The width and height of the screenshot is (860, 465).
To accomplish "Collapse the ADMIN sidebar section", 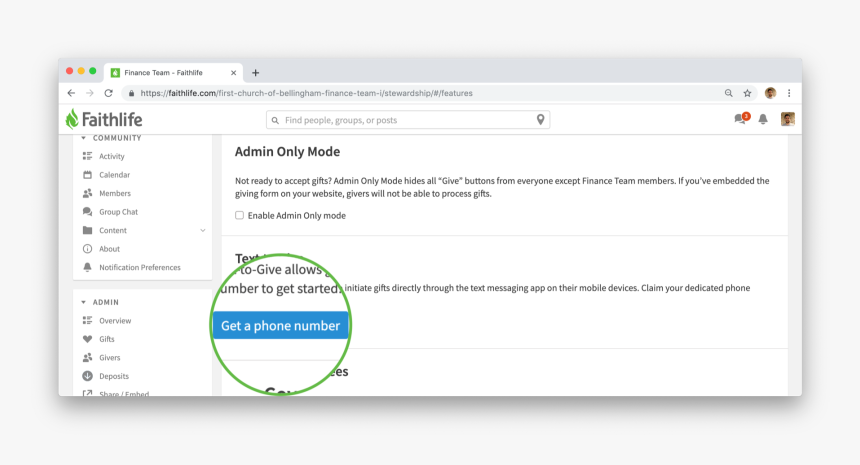I will 84,302.
